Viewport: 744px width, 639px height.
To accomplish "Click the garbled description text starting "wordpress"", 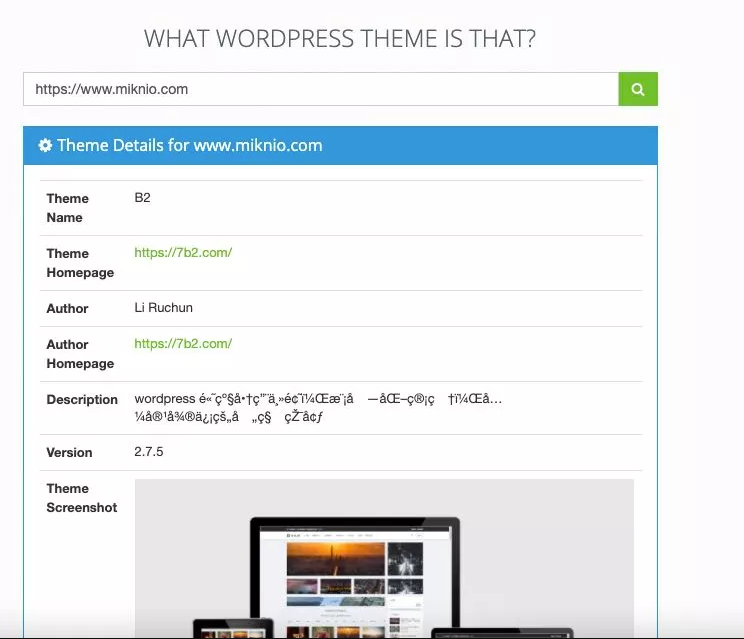I will [318, 408].
